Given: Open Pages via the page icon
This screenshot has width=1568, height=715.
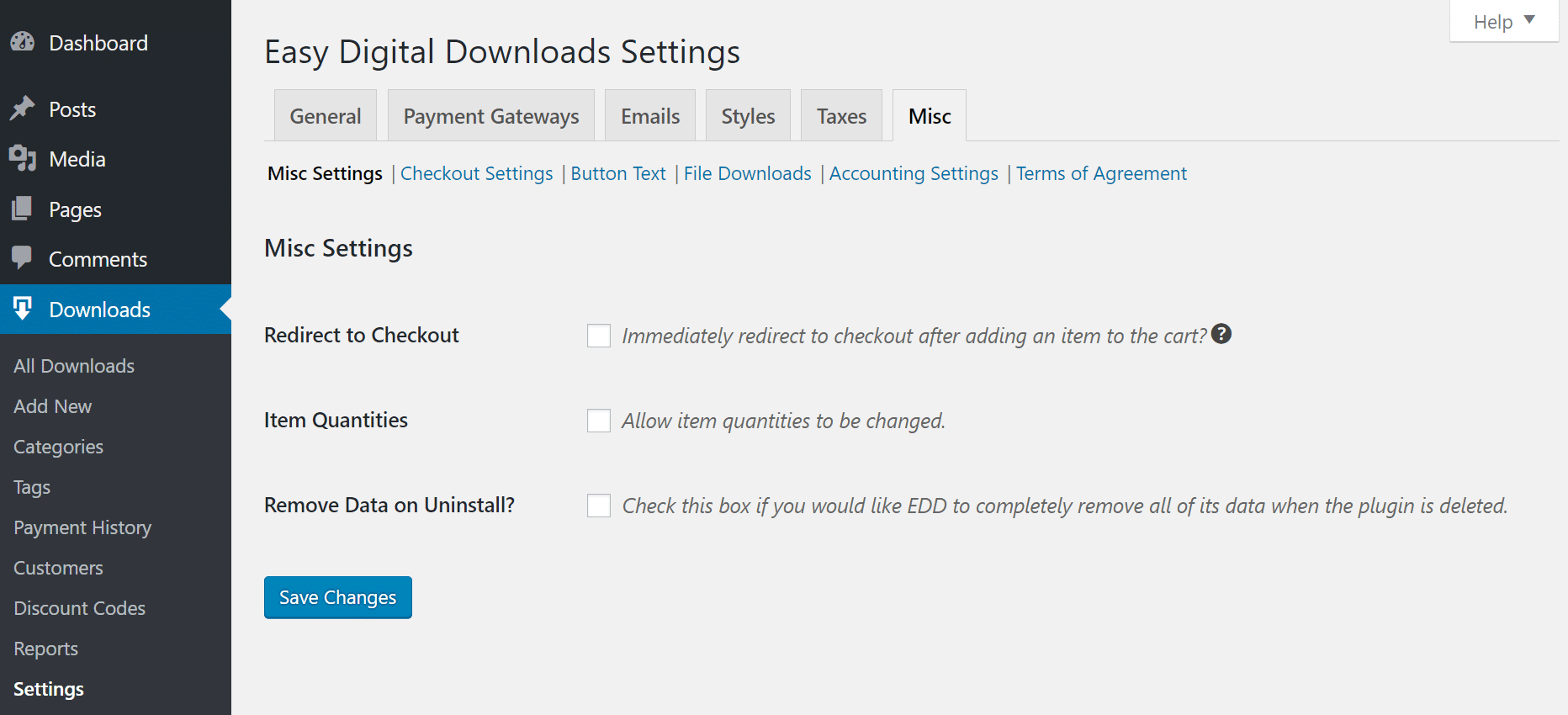Looking at the screenshot, I should click(22, 209).
